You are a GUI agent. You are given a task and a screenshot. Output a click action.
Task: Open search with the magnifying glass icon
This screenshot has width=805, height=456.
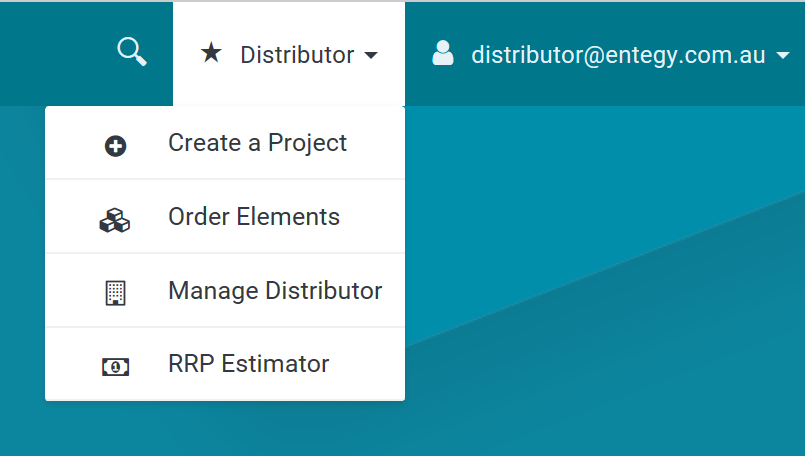(132, 51)
